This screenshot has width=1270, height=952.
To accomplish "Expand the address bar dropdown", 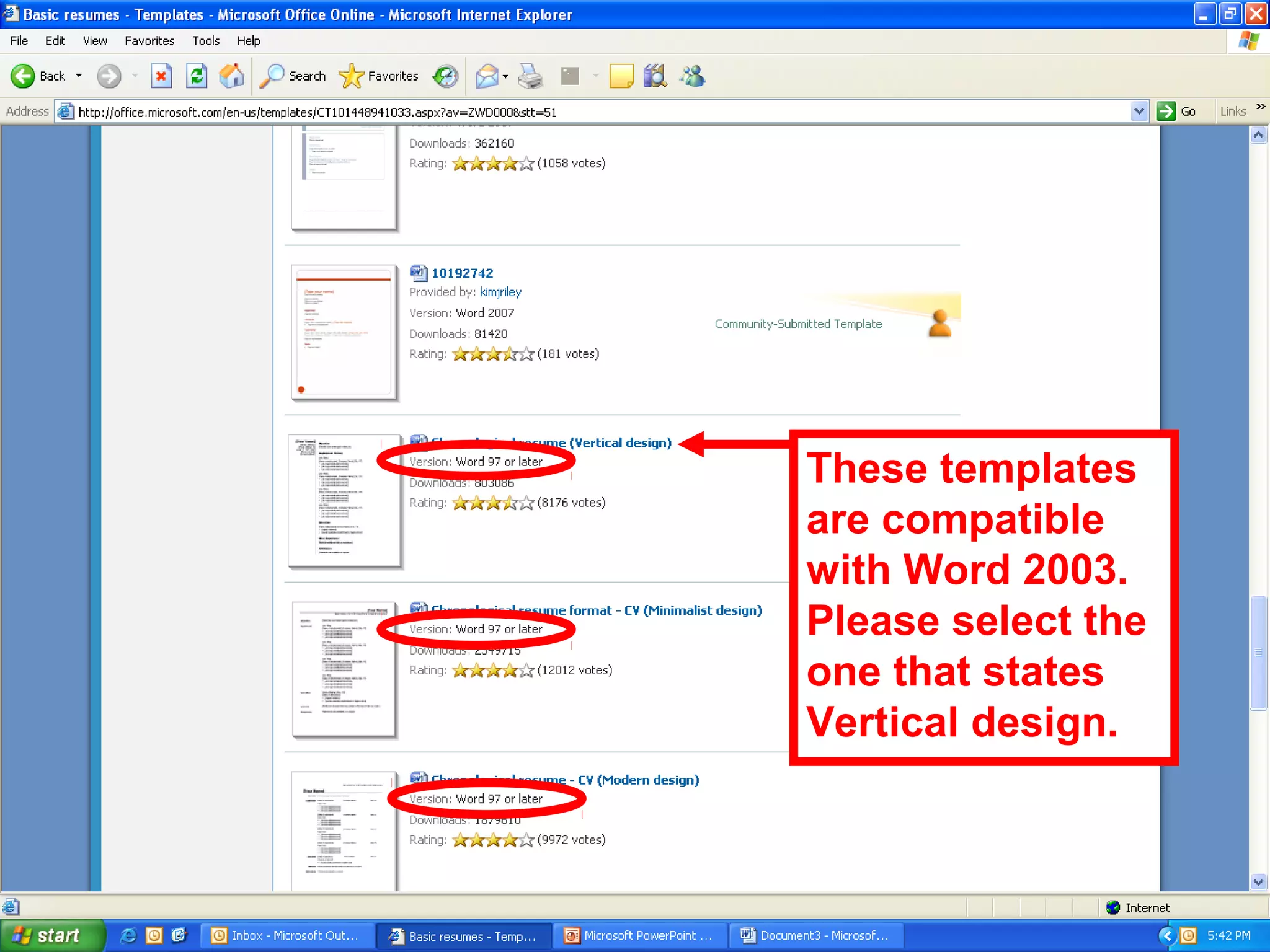I will click(1139, 112).
